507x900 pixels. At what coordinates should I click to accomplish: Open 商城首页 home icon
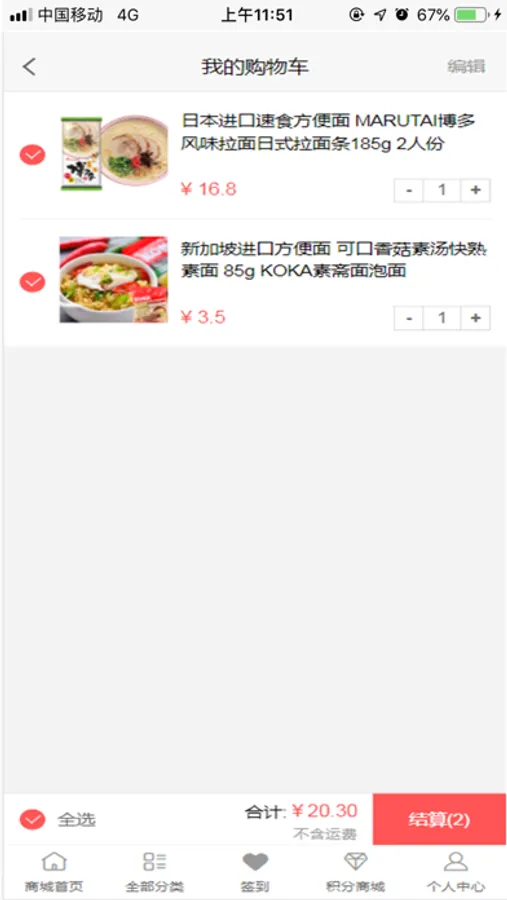54,862
